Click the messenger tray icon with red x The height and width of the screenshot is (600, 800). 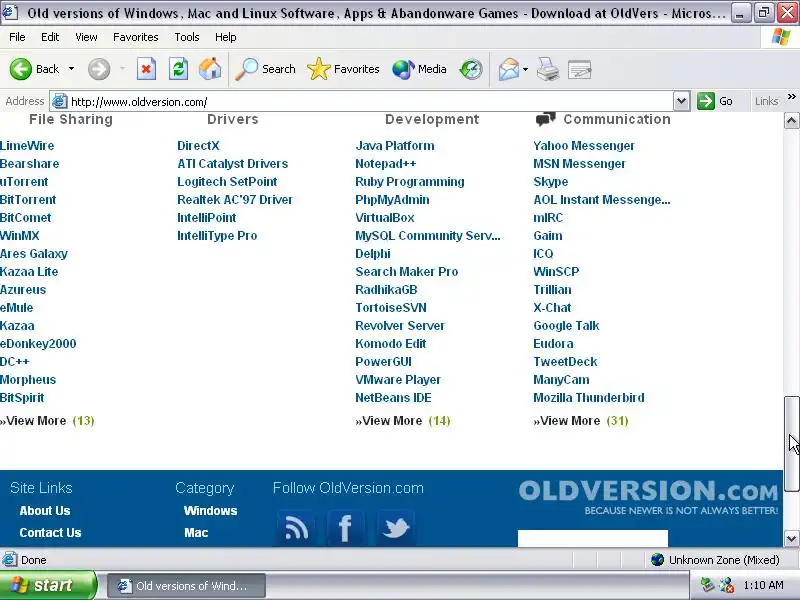[727, 585]
